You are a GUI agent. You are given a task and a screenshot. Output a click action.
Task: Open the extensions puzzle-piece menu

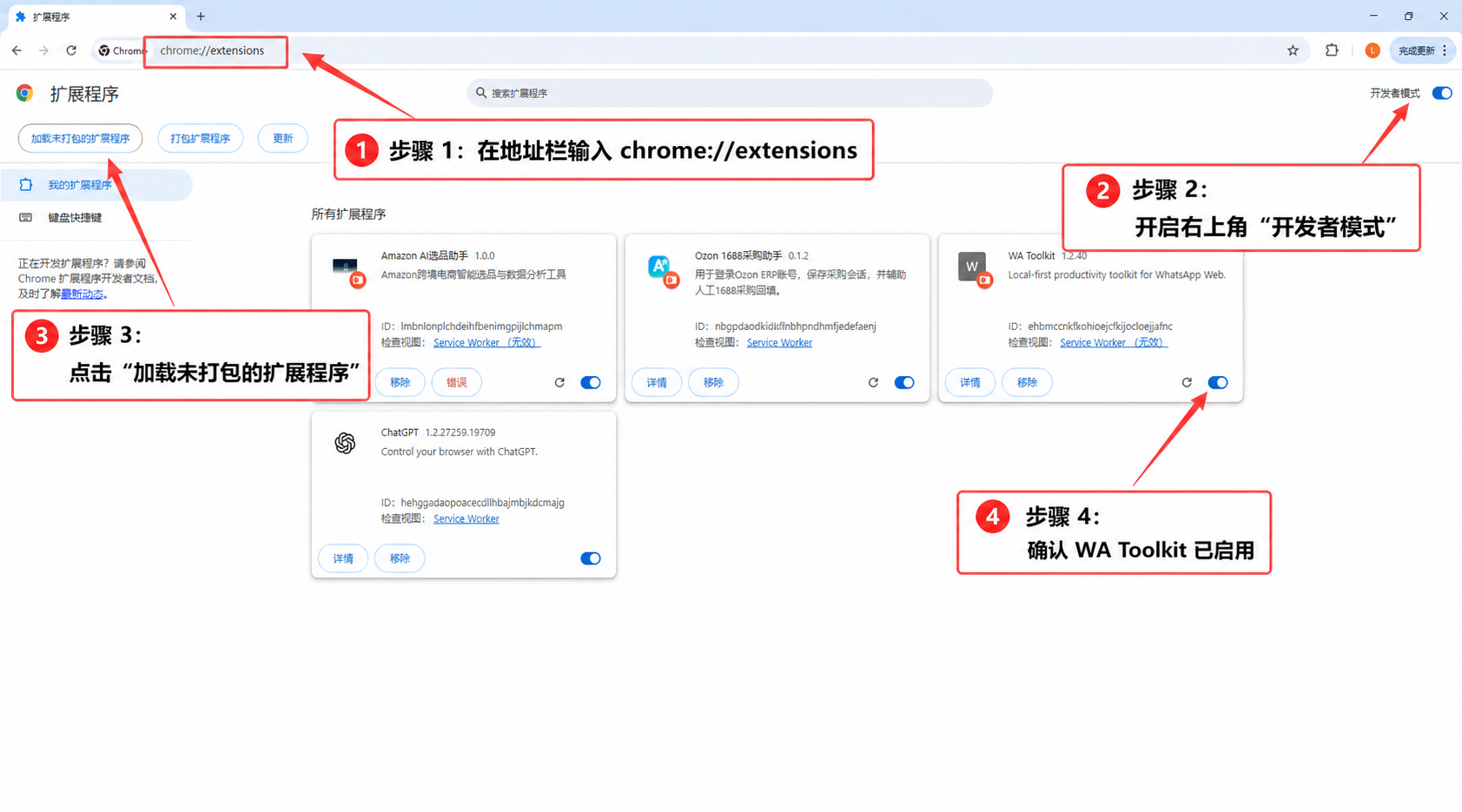click(x=1332, y=50)
